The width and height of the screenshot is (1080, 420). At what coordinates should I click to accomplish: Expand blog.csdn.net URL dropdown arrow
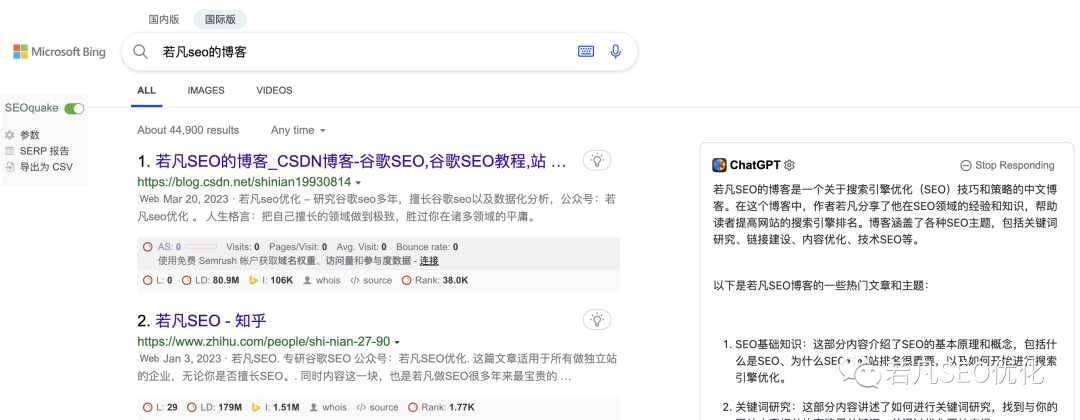click(357, 183)
